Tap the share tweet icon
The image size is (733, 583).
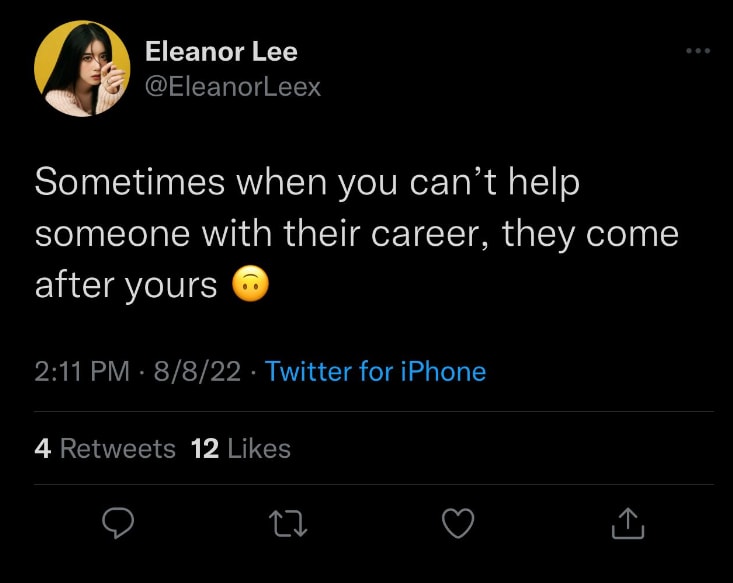pyautogui.click(x=625, y=523)
